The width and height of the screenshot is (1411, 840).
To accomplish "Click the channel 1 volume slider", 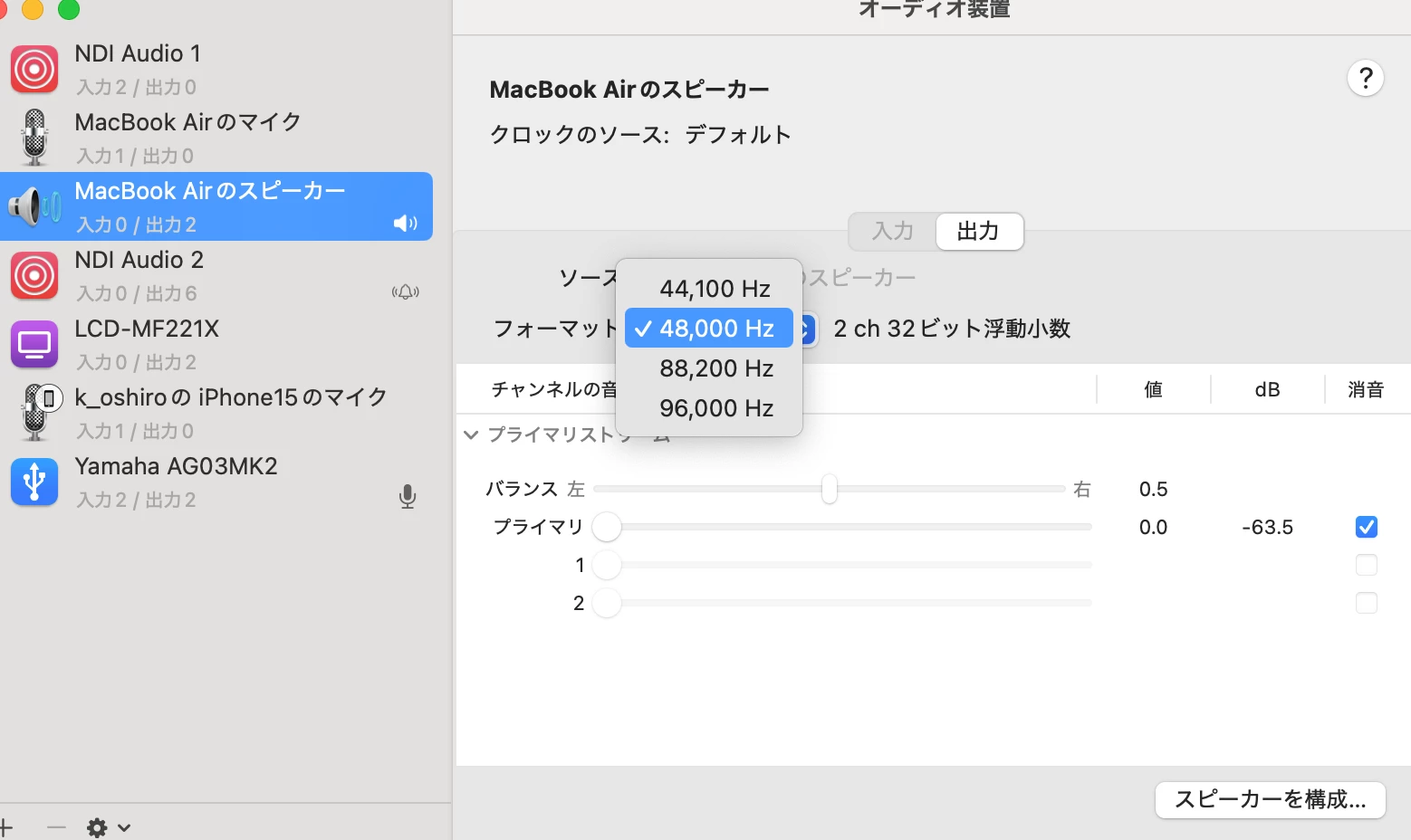I will pyautogui.click(x=842, y=565).
